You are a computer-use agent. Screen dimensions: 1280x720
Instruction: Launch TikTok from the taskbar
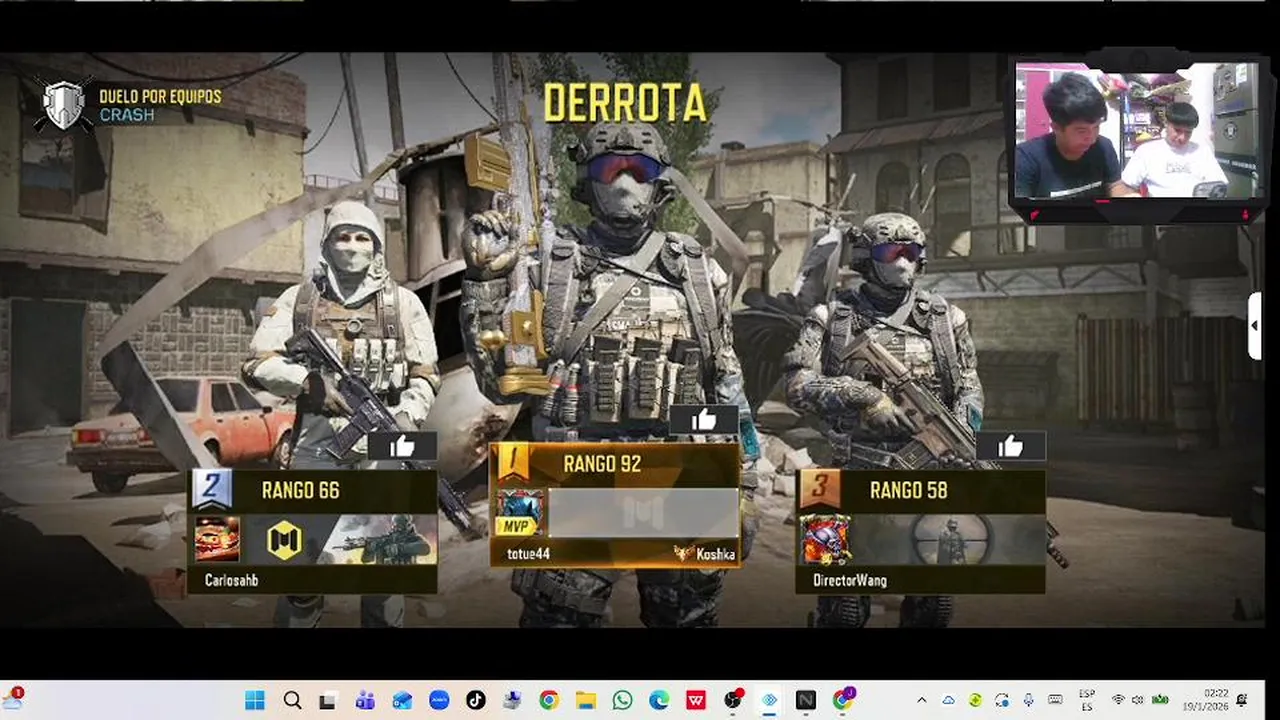coord(475,700)
